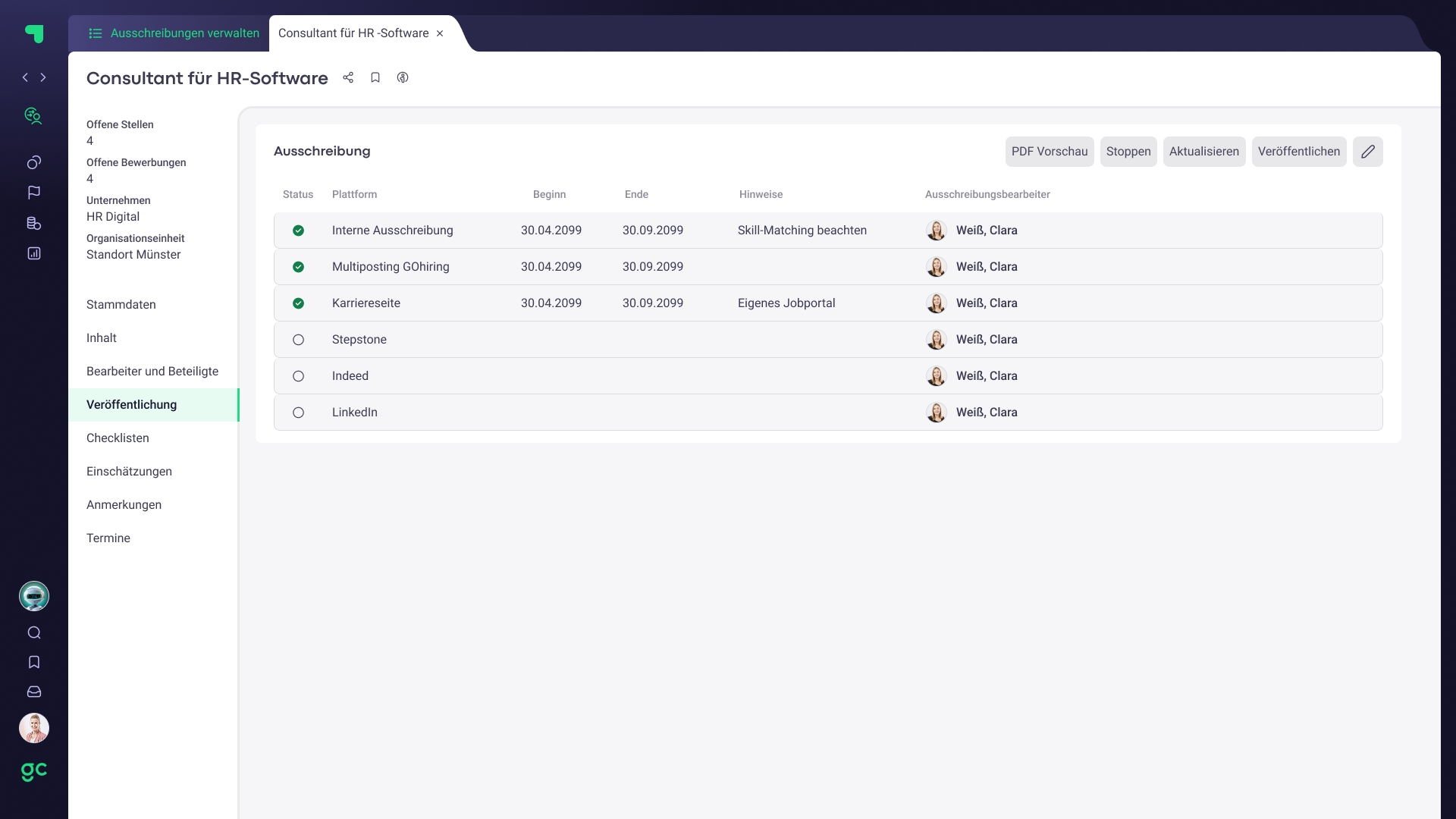This screenshot has height=819, width=1456.
Task: Open the Checklisten section in the side menu
Action: point(118,438)
